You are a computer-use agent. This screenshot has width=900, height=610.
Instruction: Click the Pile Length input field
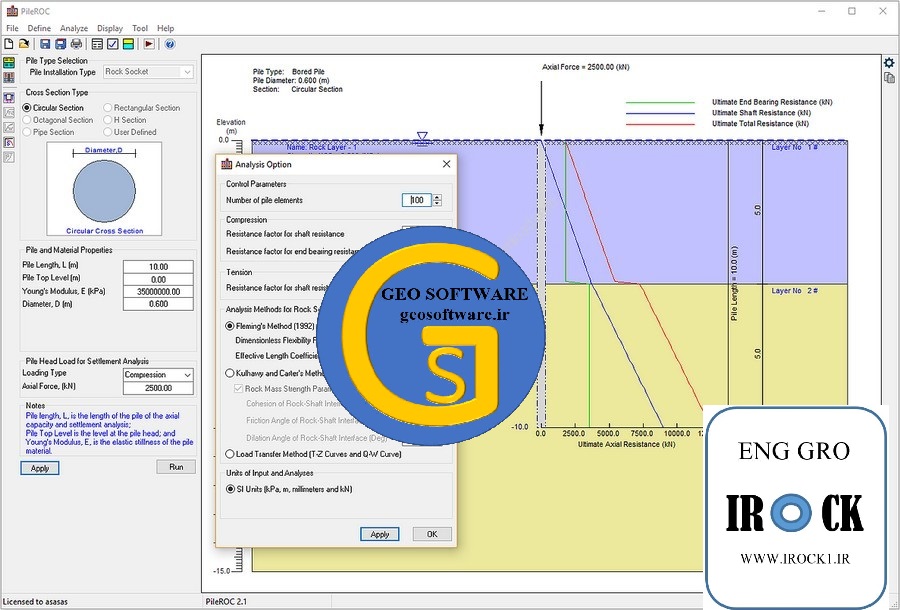click(x=158, y=267)
